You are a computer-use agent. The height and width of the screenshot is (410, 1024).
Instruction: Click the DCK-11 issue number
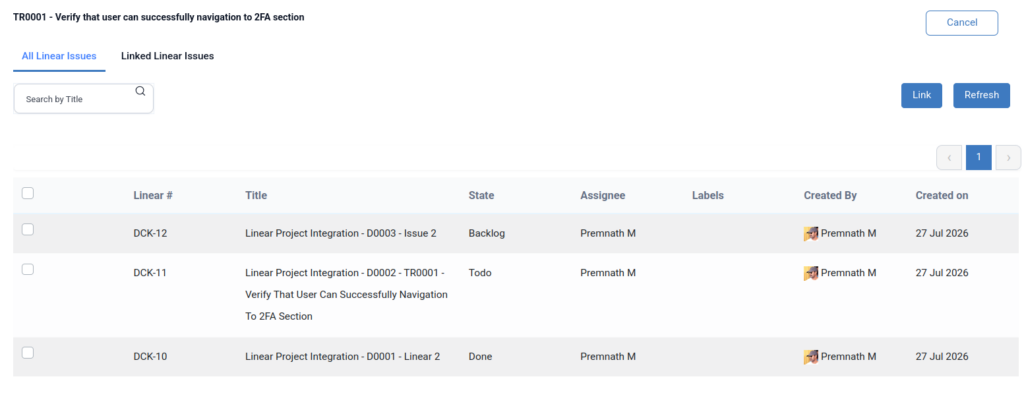tap(150, 273)
